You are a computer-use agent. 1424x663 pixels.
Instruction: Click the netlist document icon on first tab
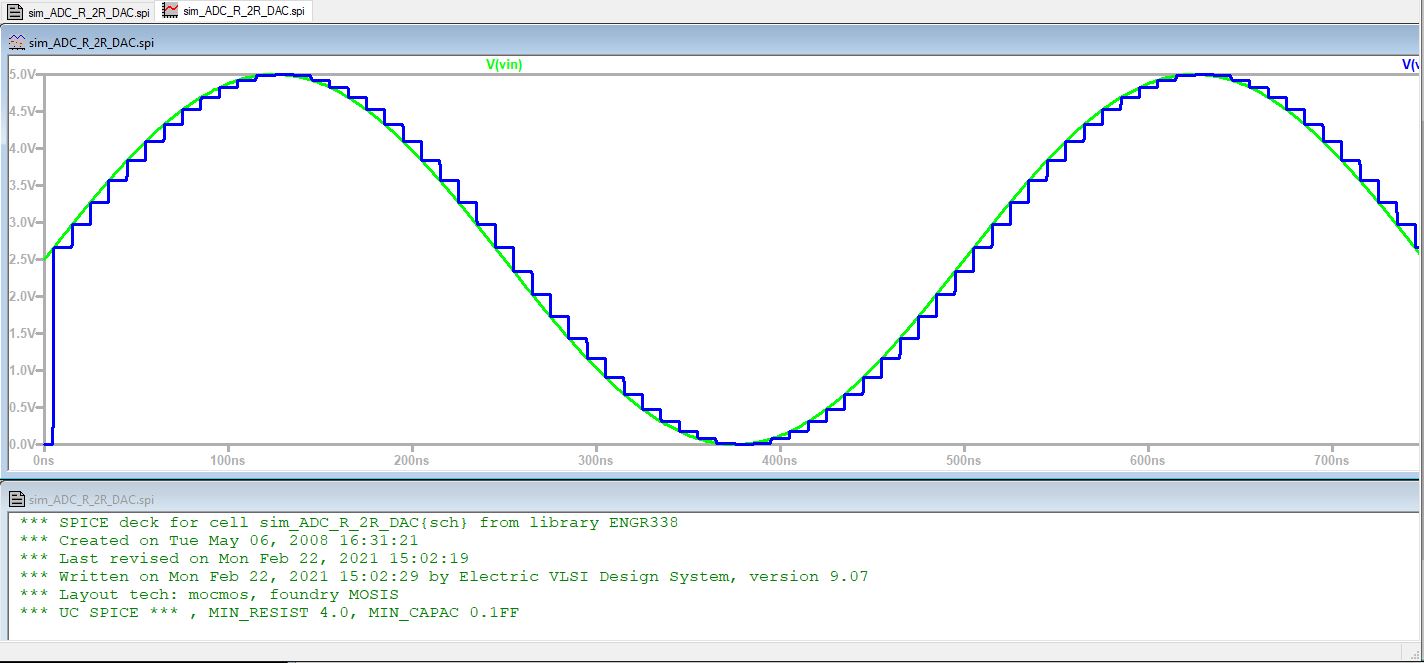[15, 11]
